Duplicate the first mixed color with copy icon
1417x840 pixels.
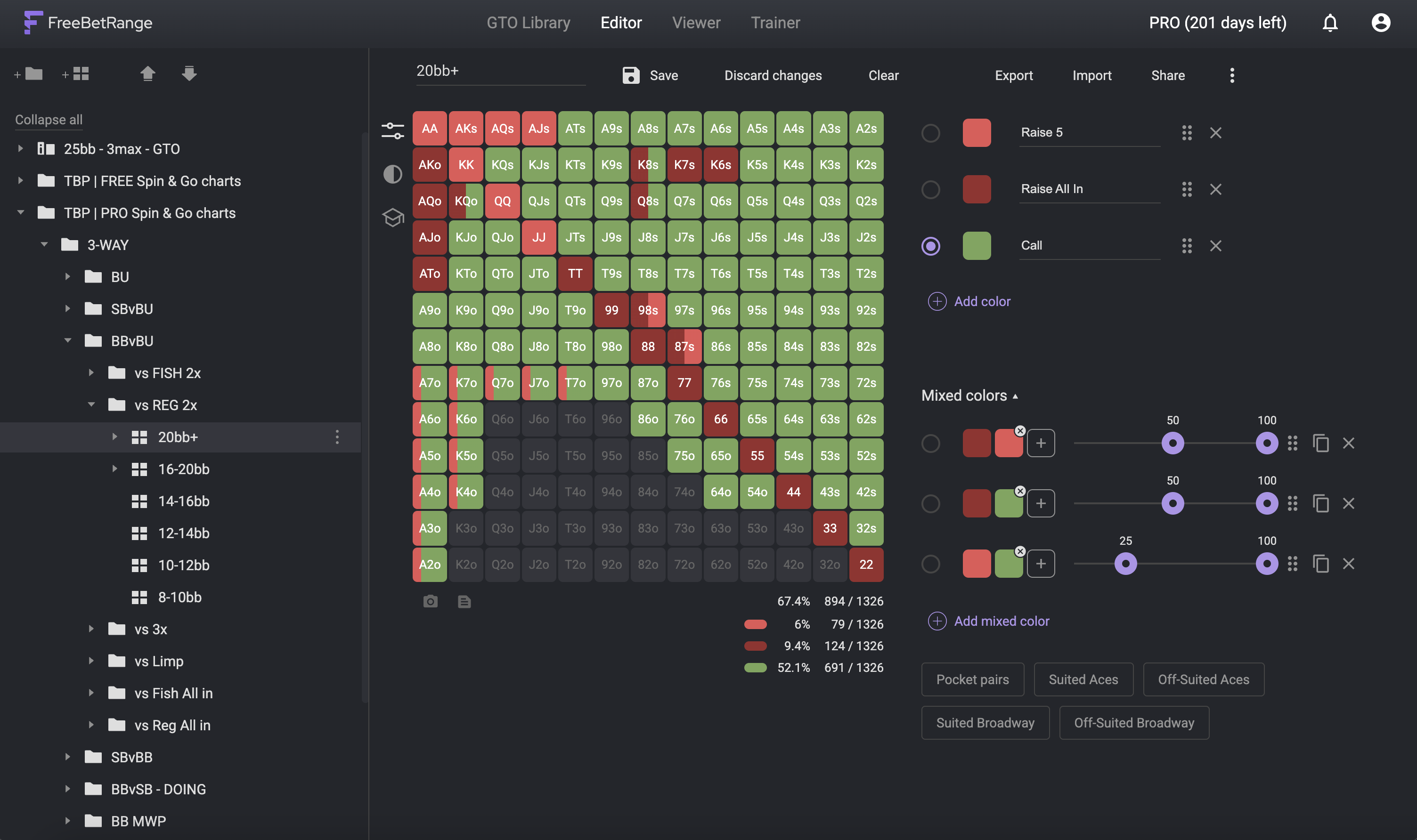(x=1321, y=443)
